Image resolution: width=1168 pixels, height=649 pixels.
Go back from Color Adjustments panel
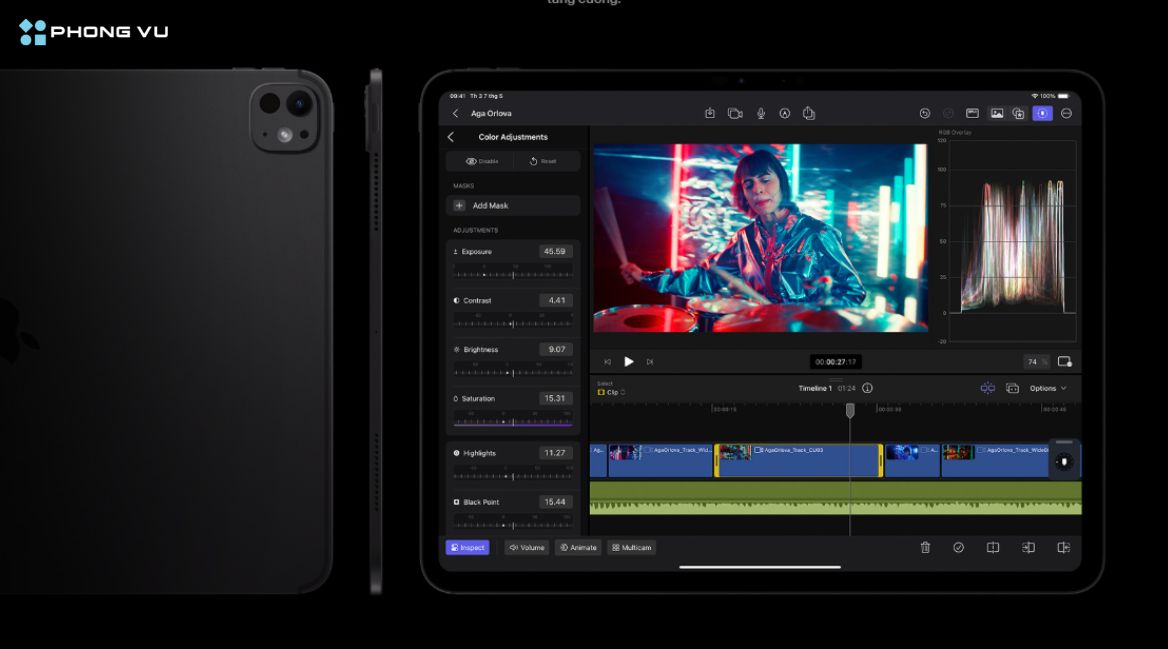(x=451, y=137)
